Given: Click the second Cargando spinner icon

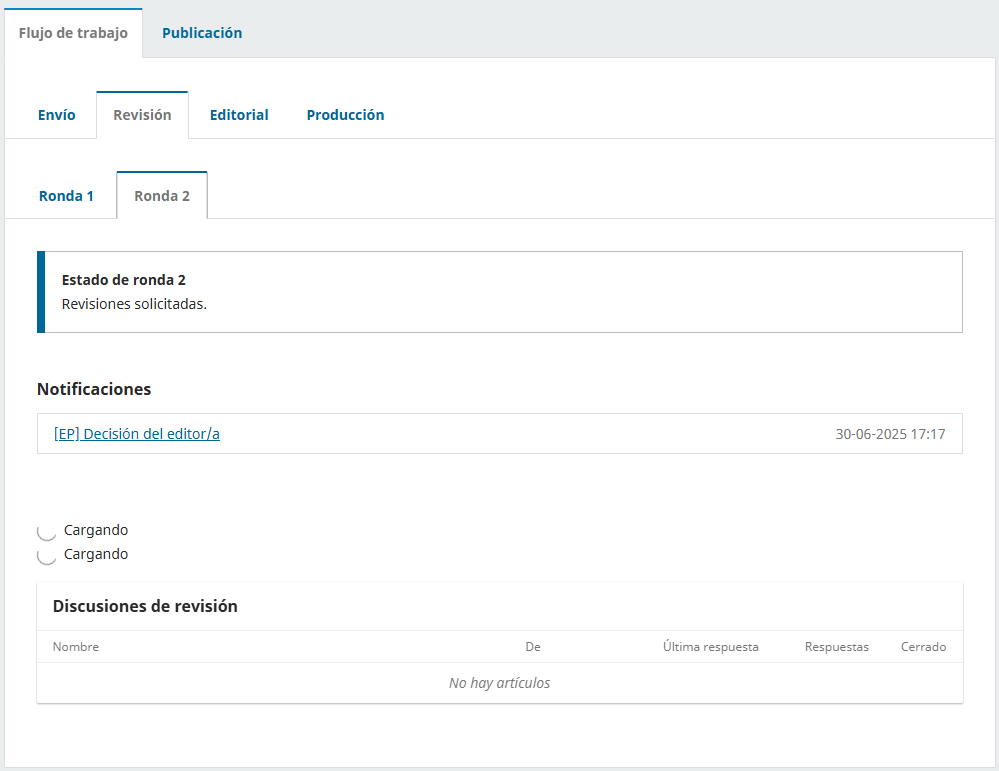Looking at the screenshot, I should [x=47, y=555].
